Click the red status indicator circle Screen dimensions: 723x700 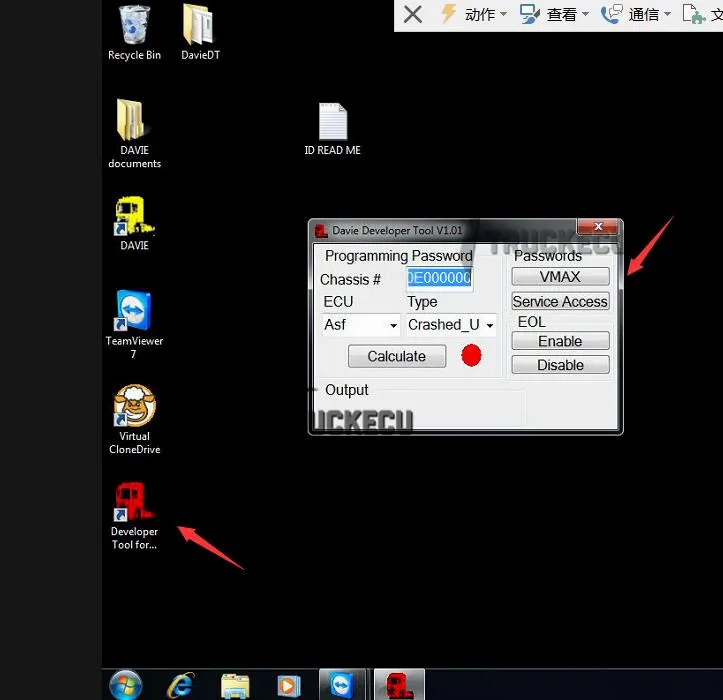[x=471, y=356]
